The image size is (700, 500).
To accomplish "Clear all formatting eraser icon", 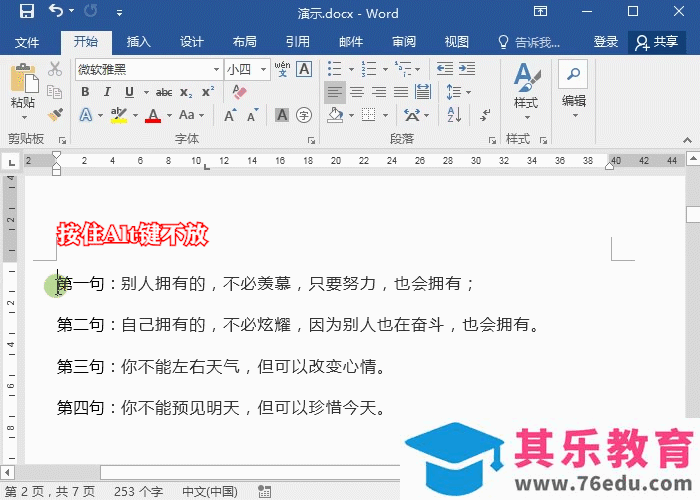I will tap(239, 92).
